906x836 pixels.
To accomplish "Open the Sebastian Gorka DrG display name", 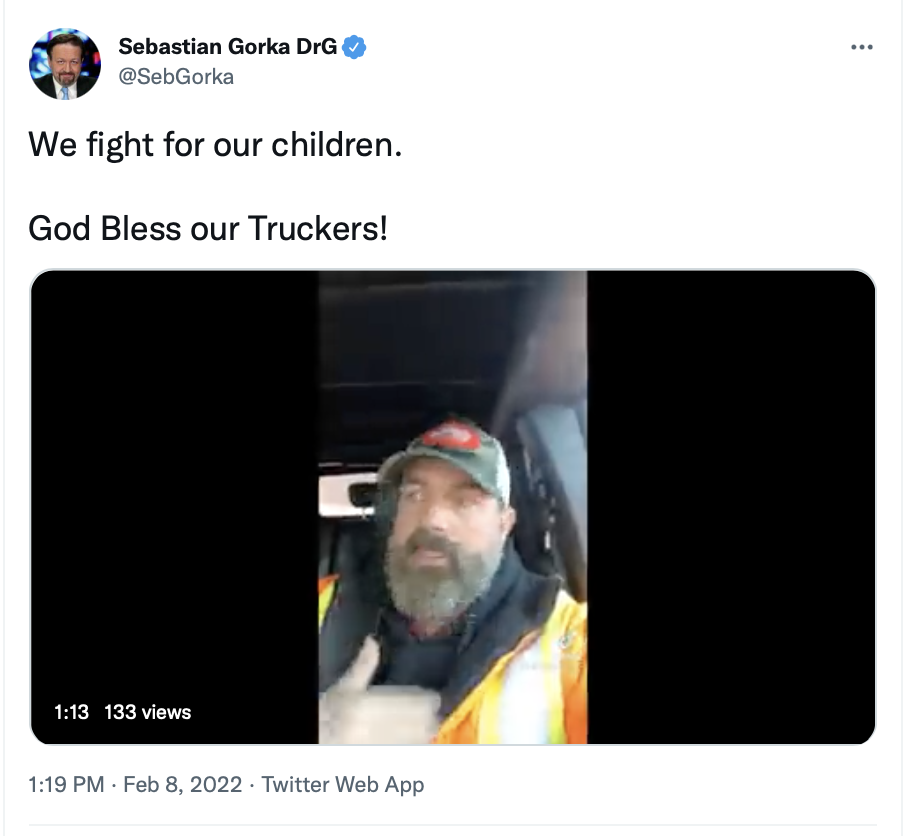I will click(228, 46).
